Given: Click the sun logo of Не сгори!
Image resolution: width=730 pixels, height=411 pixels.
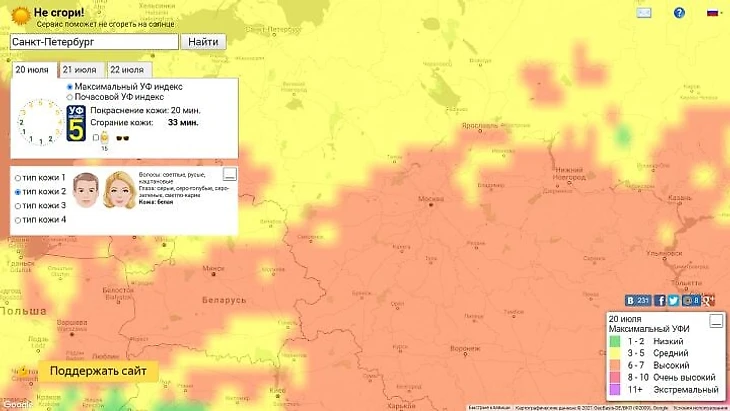Looking at the screenshot, I should click(20, 16).
